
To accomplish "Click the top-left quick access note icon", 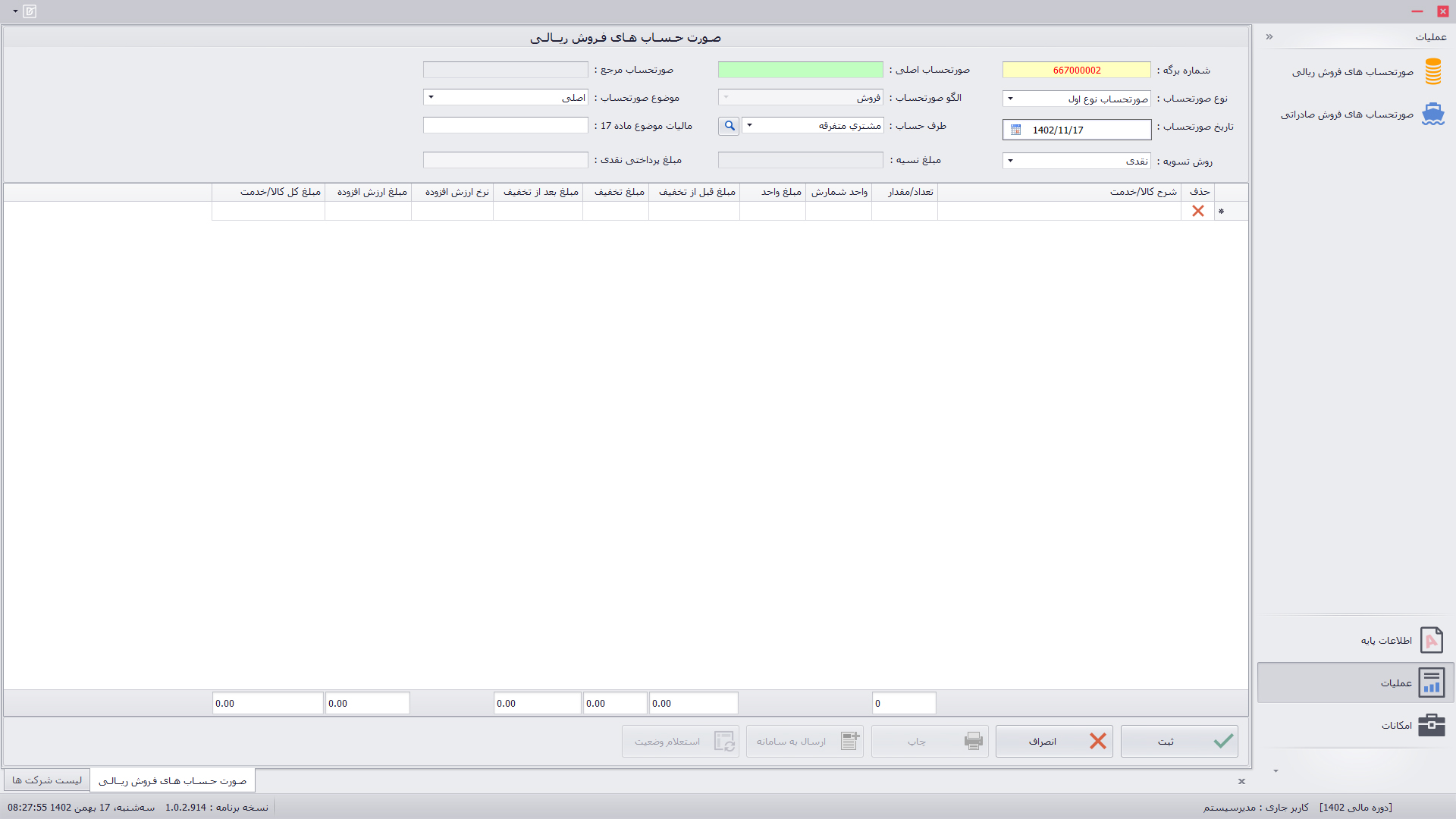I will 30,11.
